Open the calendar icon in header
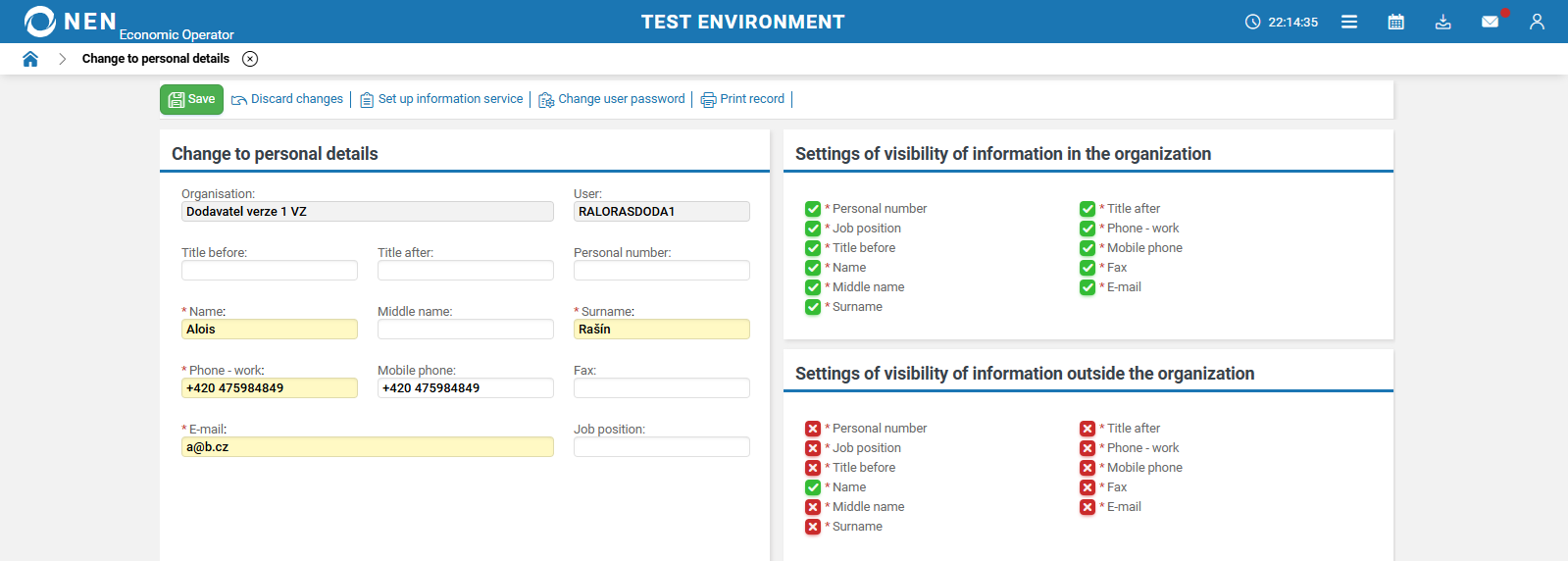 [x=1396, y=22]
